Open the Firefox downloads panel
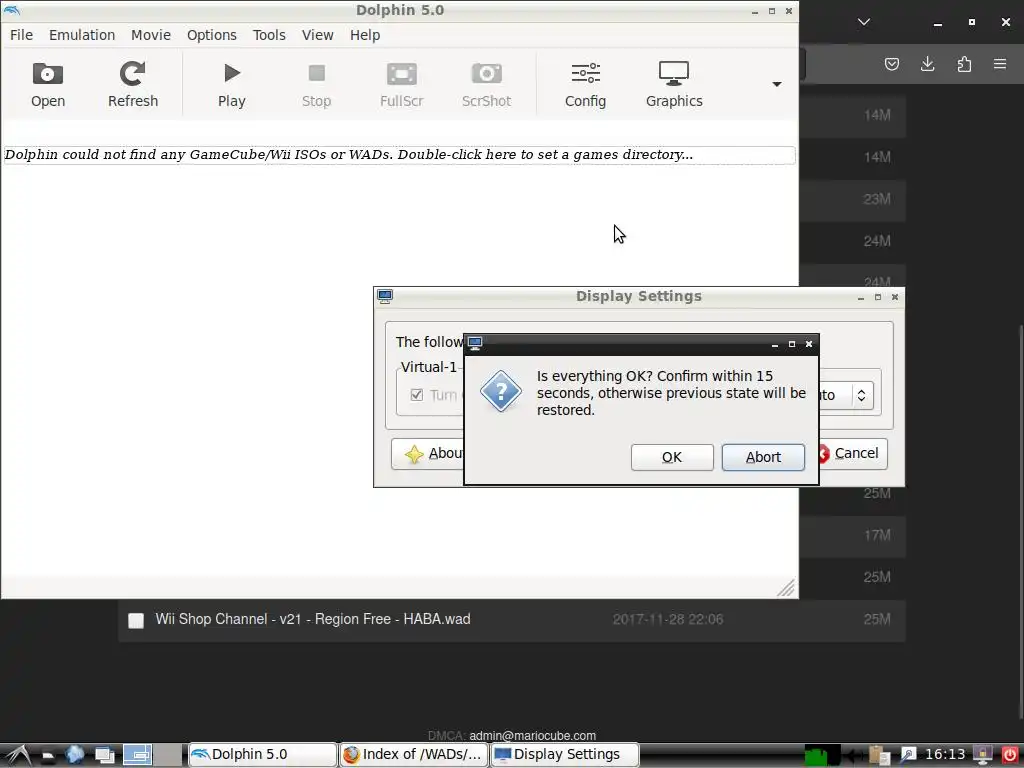1024x768 pixels. click(927, 64)
